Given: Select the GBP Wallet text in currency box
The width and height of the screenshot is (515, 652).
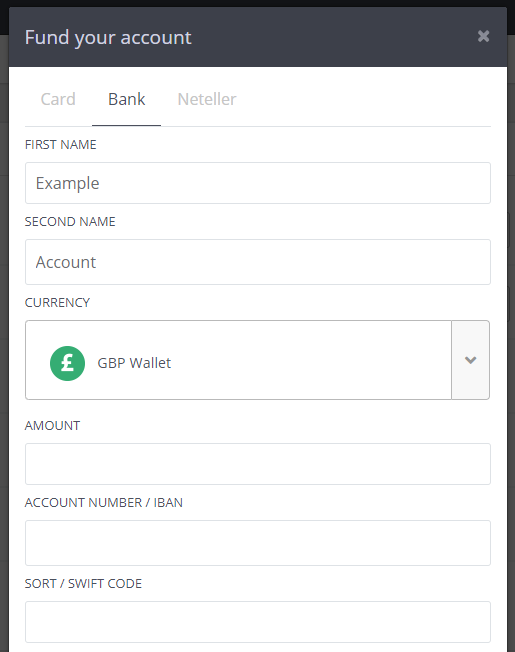Looking at the screenshot, I should click(134, 363).
